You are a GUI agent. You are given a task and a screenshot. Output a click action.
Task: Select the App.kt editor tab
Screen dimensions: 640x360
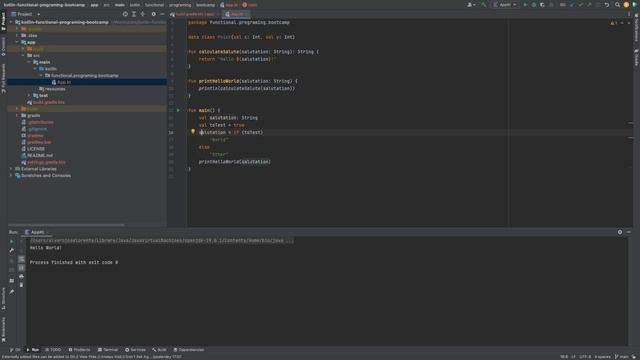tap(236, 14)
